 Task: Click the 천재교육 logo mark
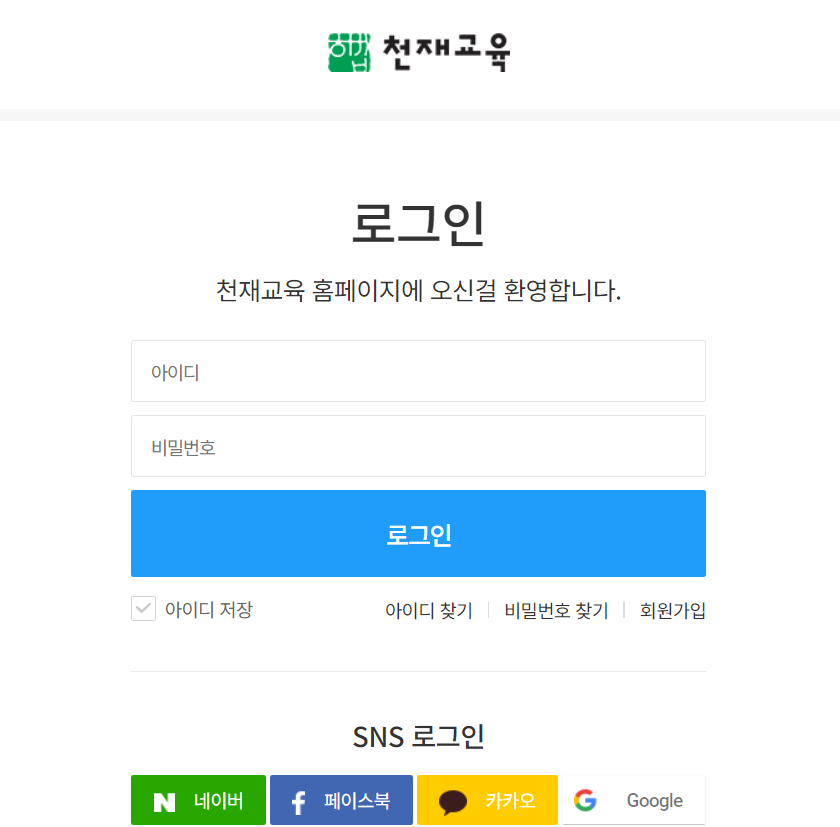click(x=348, y=53)
